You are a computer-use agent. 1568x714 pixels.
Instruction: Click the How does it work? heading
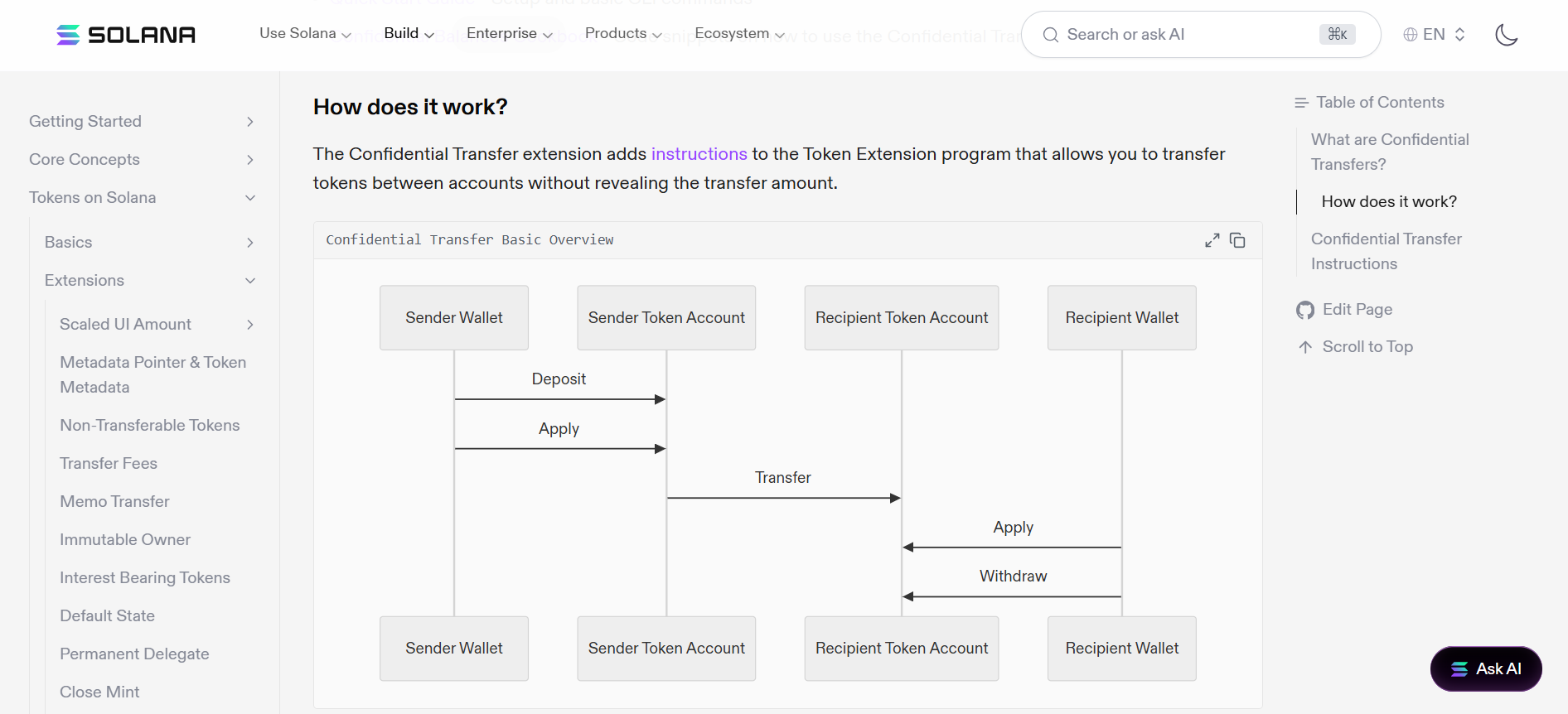pos(410,107)
